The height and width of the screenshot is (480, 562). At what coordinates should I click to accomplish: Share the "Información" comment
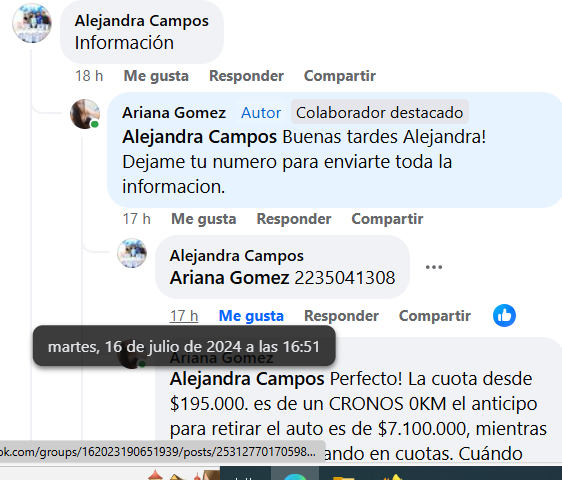pyautogui.click(x=340, y=76)
